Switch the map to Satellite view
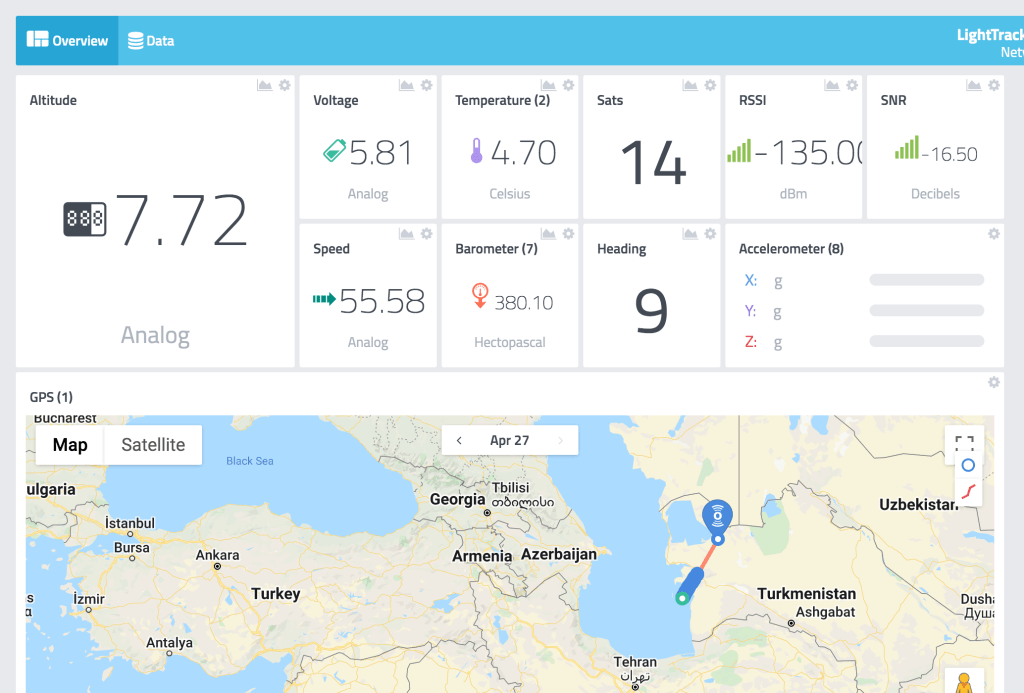Image resolution: width=1024 pixels, height=693 pixels. 153,445
